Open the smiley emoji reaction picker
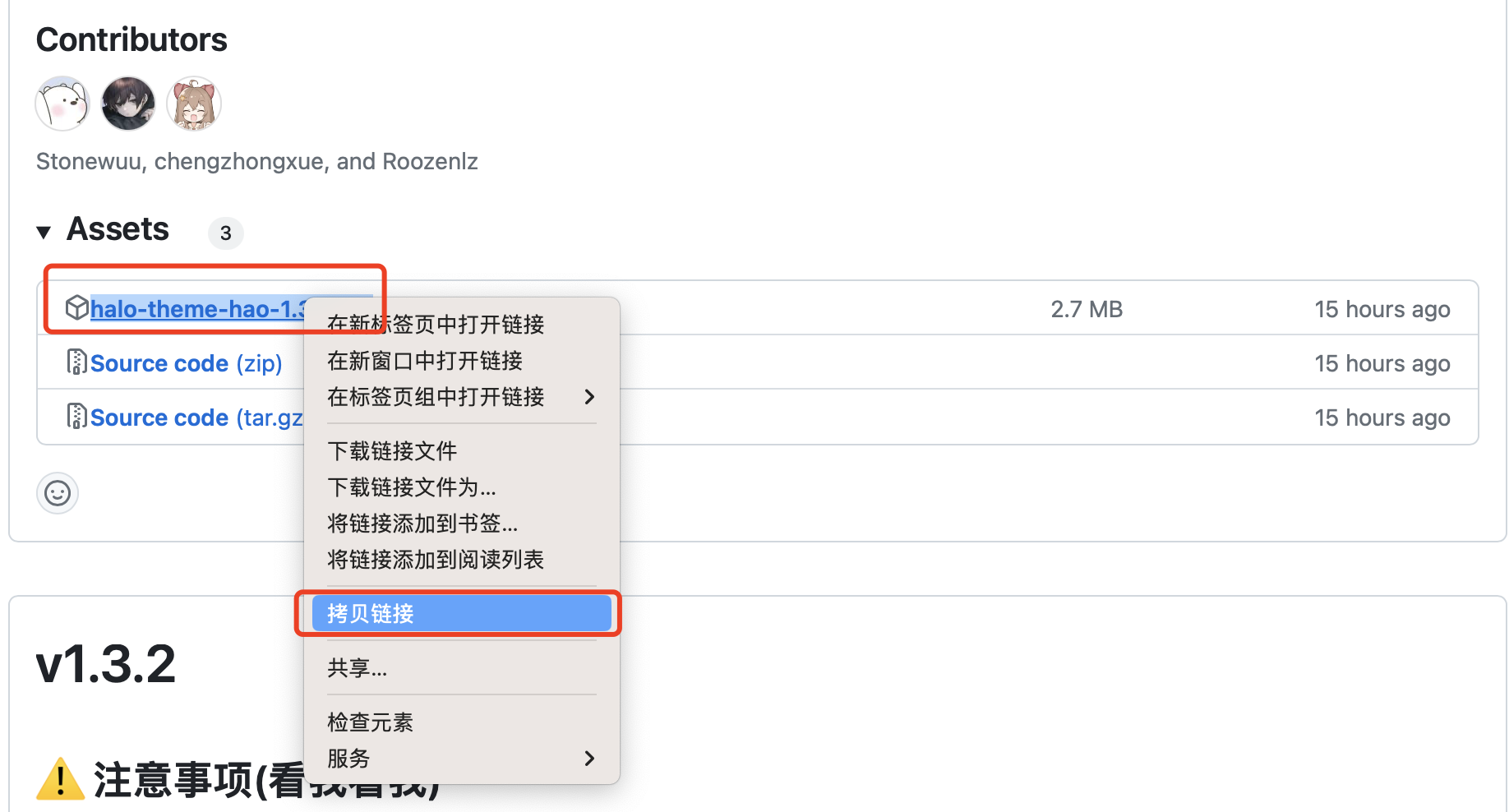1509x812 pixels. coord(58,493)
